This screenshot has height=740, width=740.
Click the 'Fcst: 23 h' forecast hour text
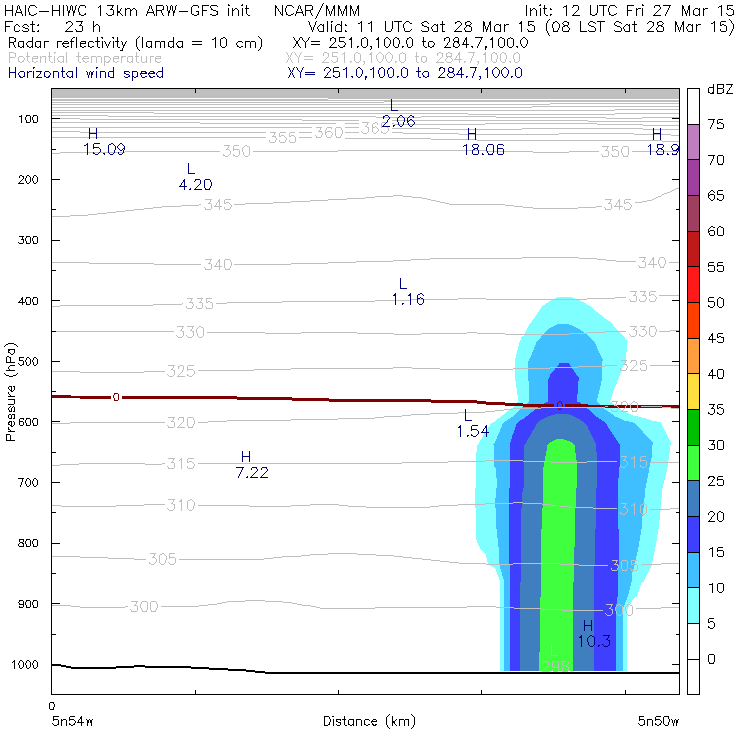click(x=52, y=27)
